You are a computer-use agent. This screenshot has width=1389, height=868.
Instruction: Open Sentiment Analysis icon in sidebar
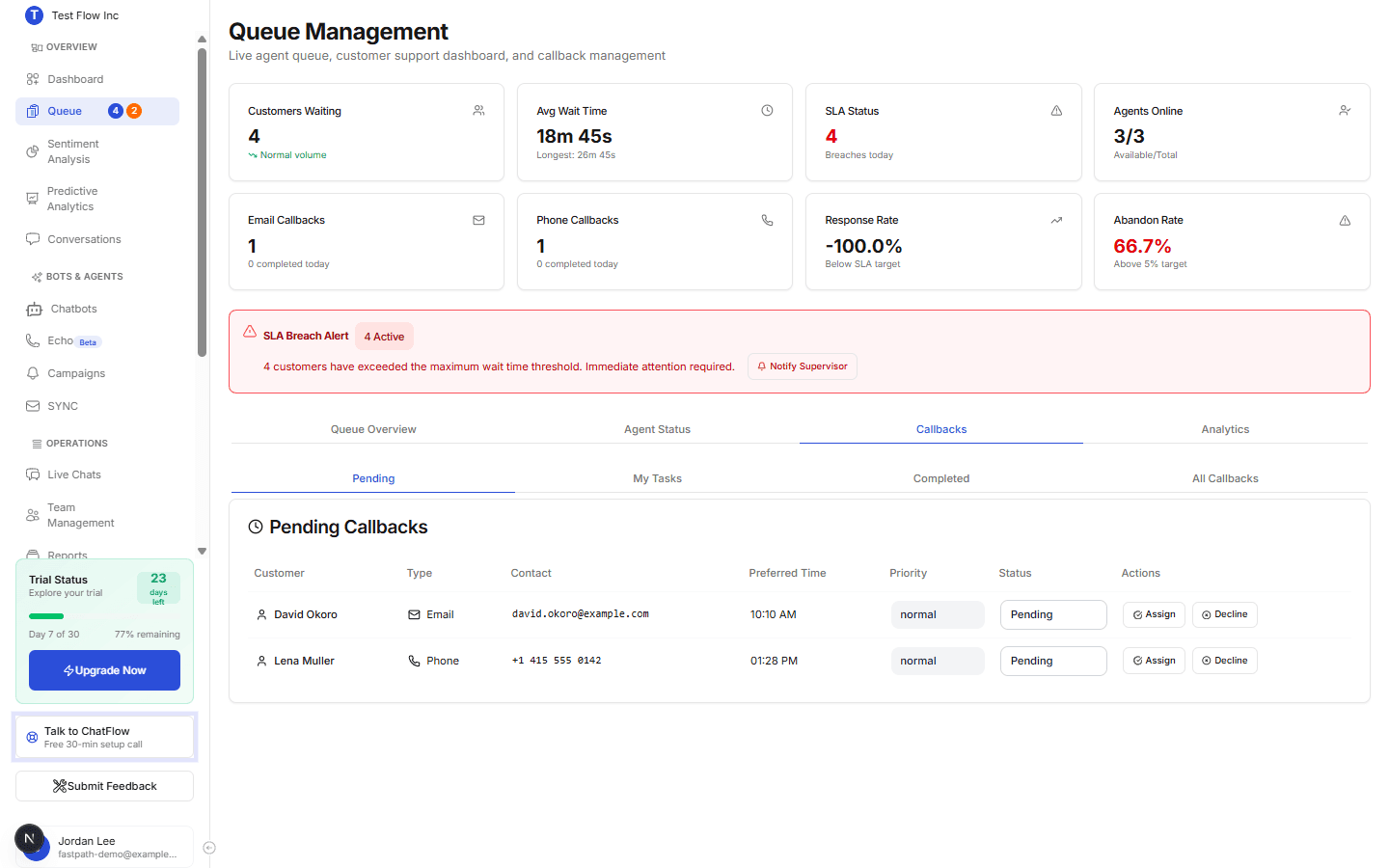tap(33, 151)
